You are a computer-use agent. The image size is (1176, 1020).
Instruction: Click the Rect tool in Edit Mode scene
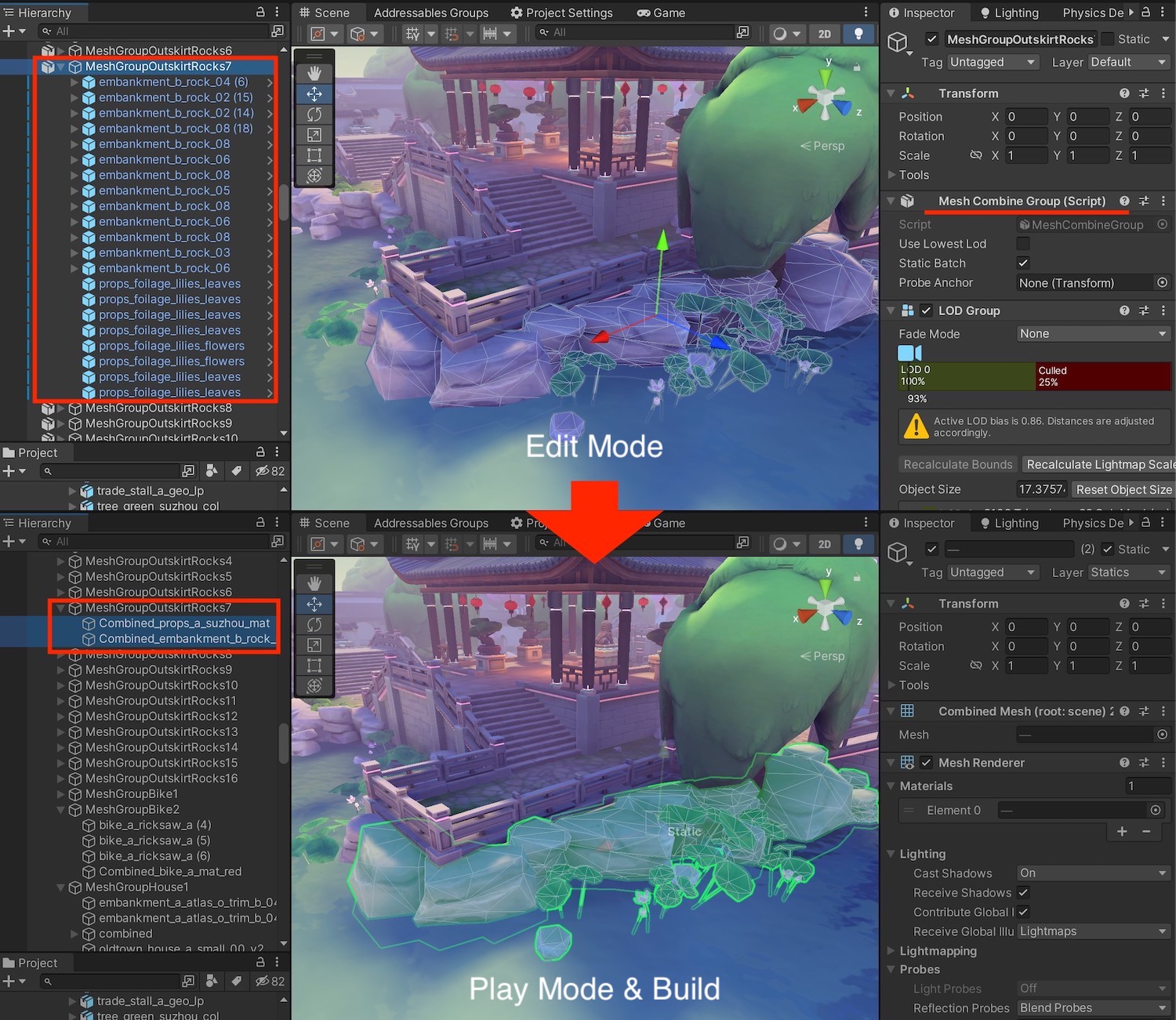[x=314, y=155]
